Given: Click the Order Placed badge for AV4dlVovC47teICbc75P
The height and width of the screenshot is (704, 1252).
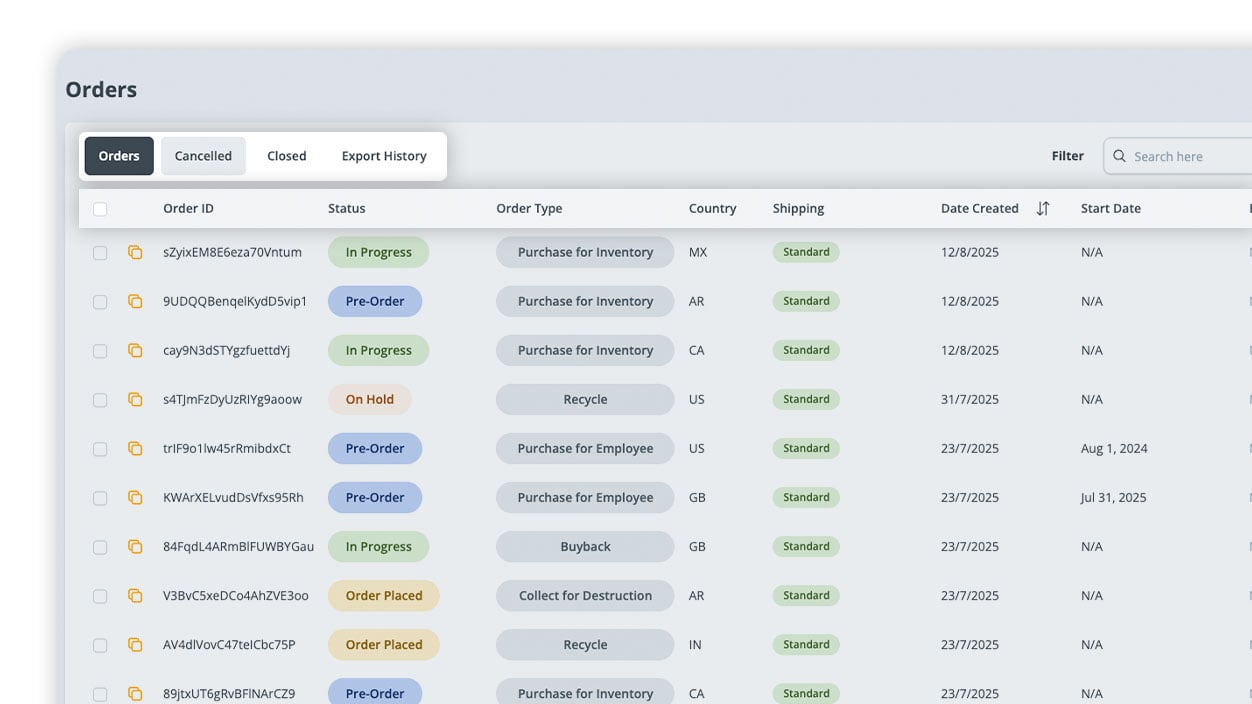Looking at the screenshot, I should [383, 645].
